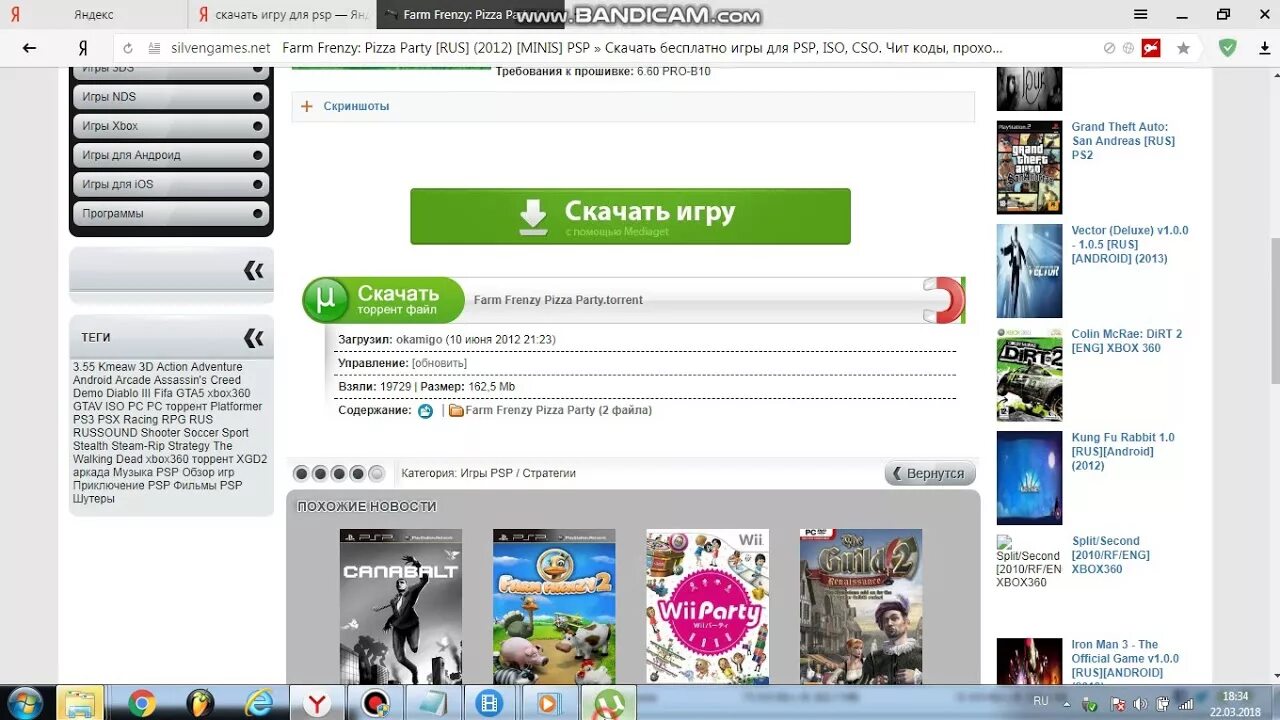The height and width of the screenshot is (720, 1280).
Task: Open the Wii Party cover thumbnail
Action: point(707,606)
